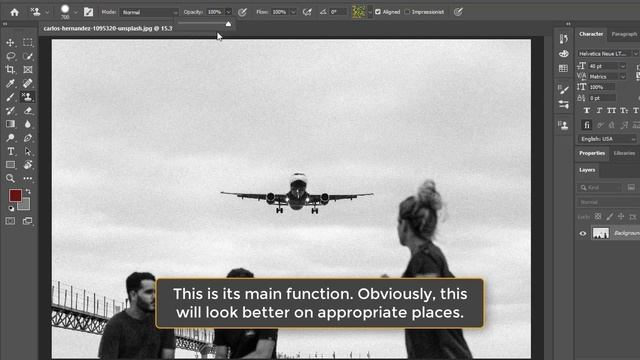Select the History Brush tool
The height and width of the screenshot is (360, 640).
point(10,111)
